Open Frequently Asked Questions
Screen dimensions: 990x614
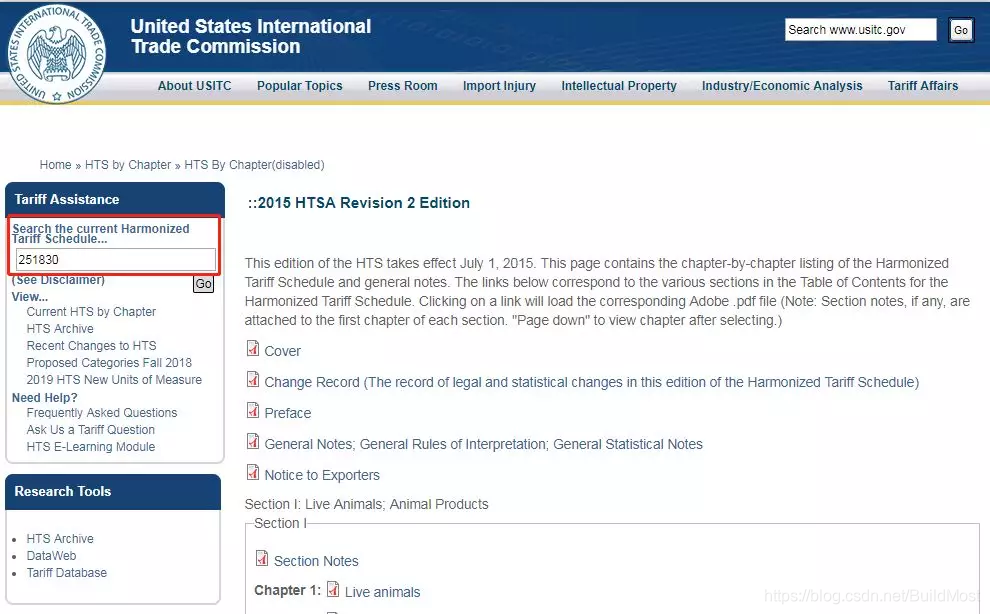click(102, 413)
